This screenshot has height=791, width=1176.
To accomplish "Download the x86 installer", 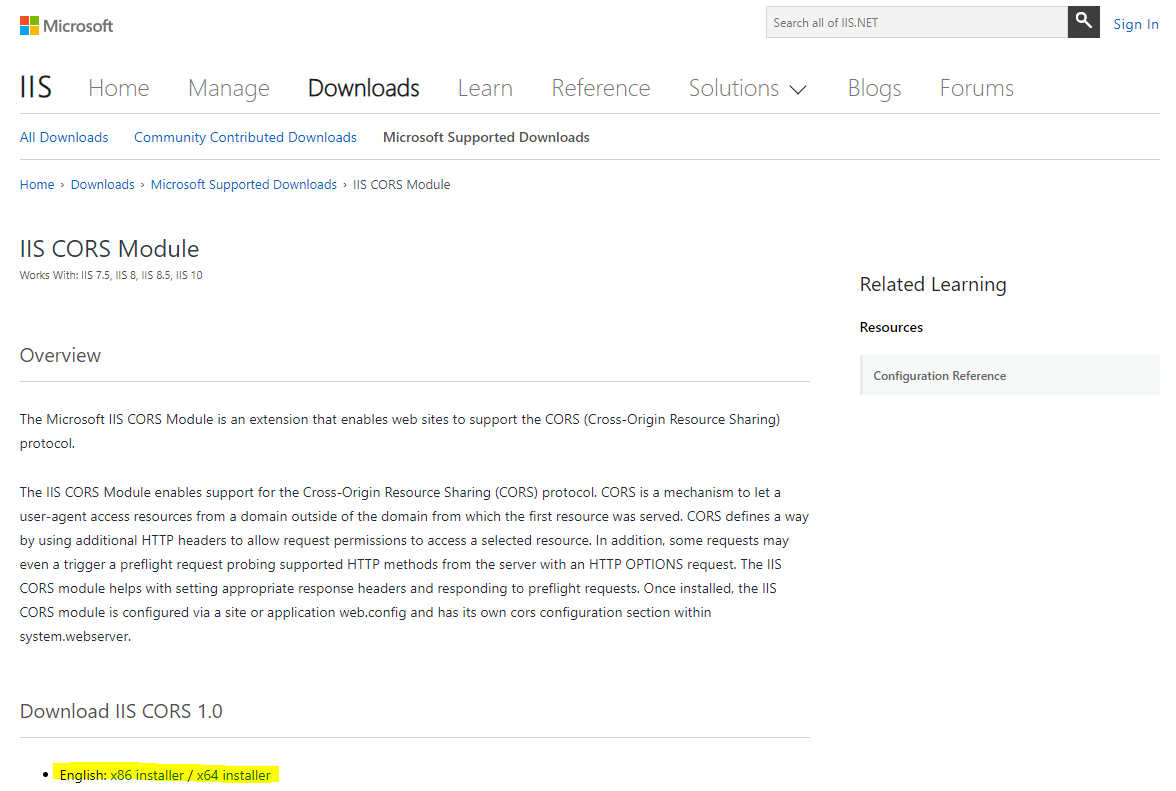I will point(147,775).
